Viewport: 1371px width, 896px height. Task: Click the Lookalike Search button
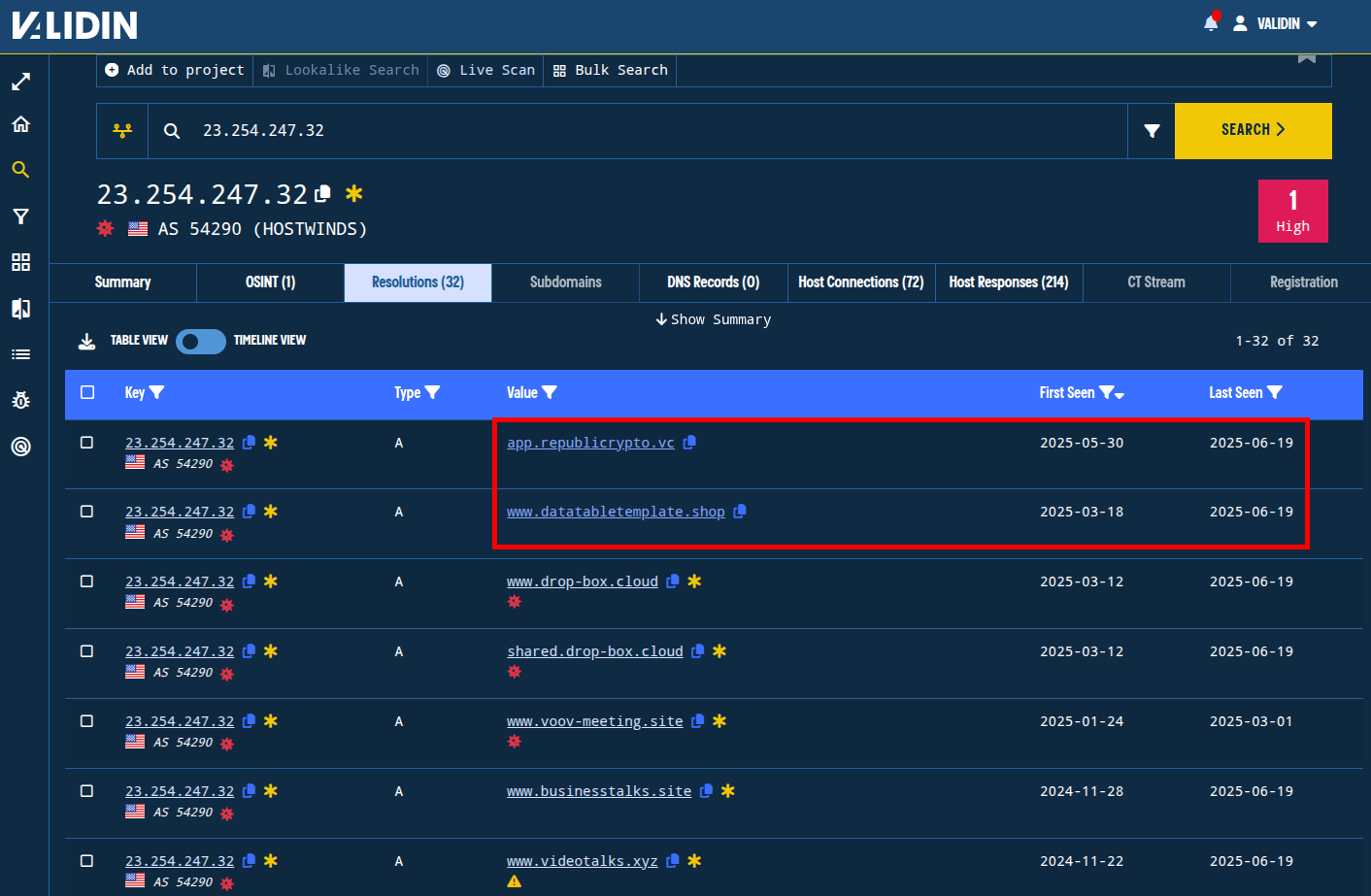341,70
